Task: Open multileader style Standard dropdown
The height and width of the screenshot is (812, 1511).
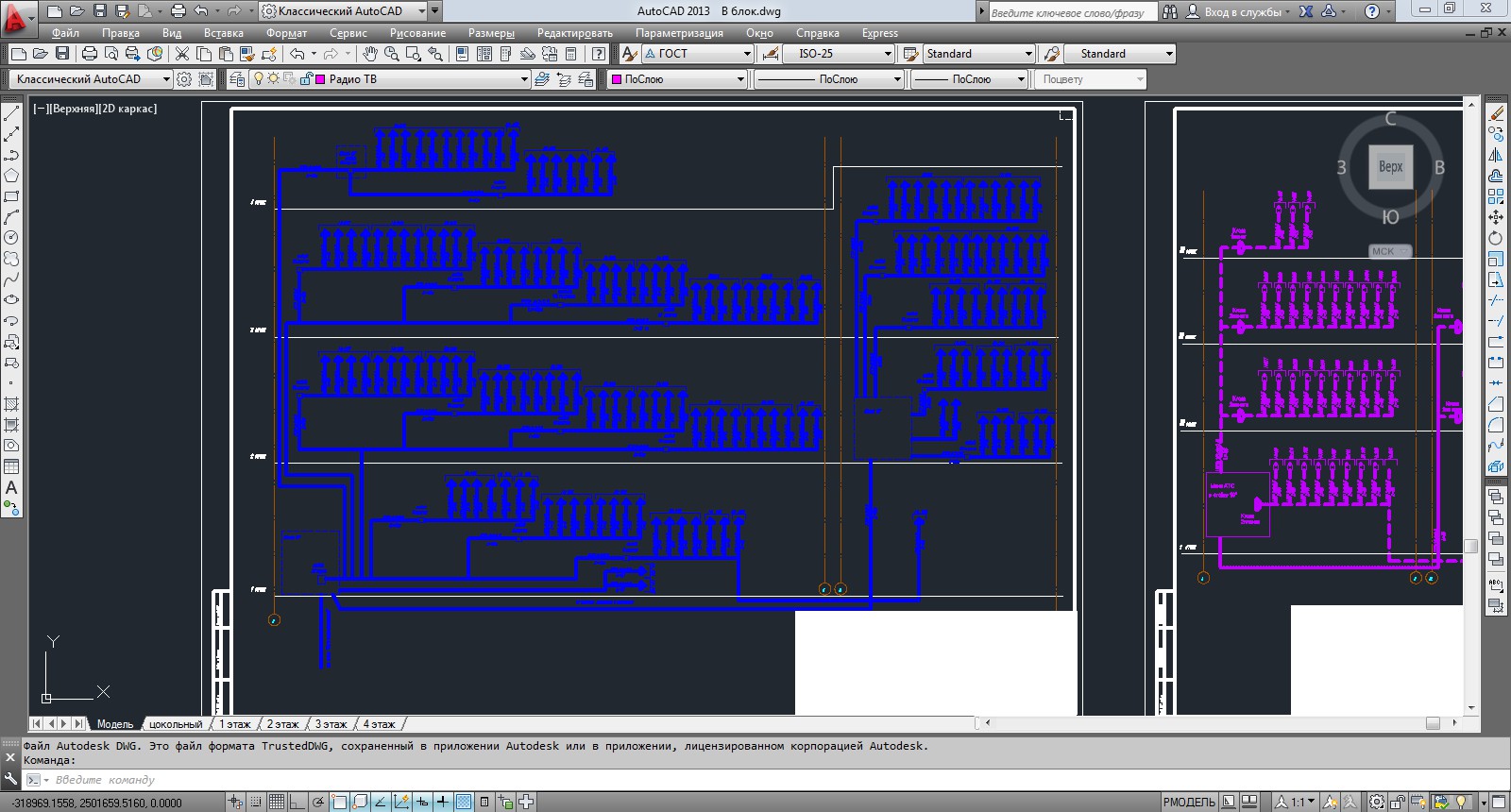Action: click(1120, 54)
